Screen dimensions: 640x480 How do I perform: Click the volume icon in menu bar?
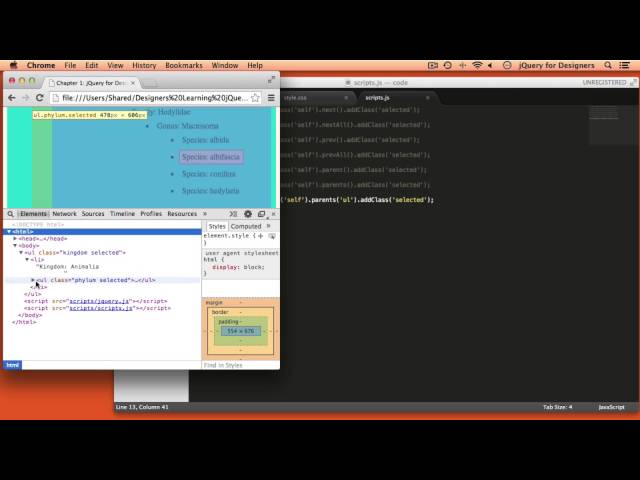click(490, 65)
